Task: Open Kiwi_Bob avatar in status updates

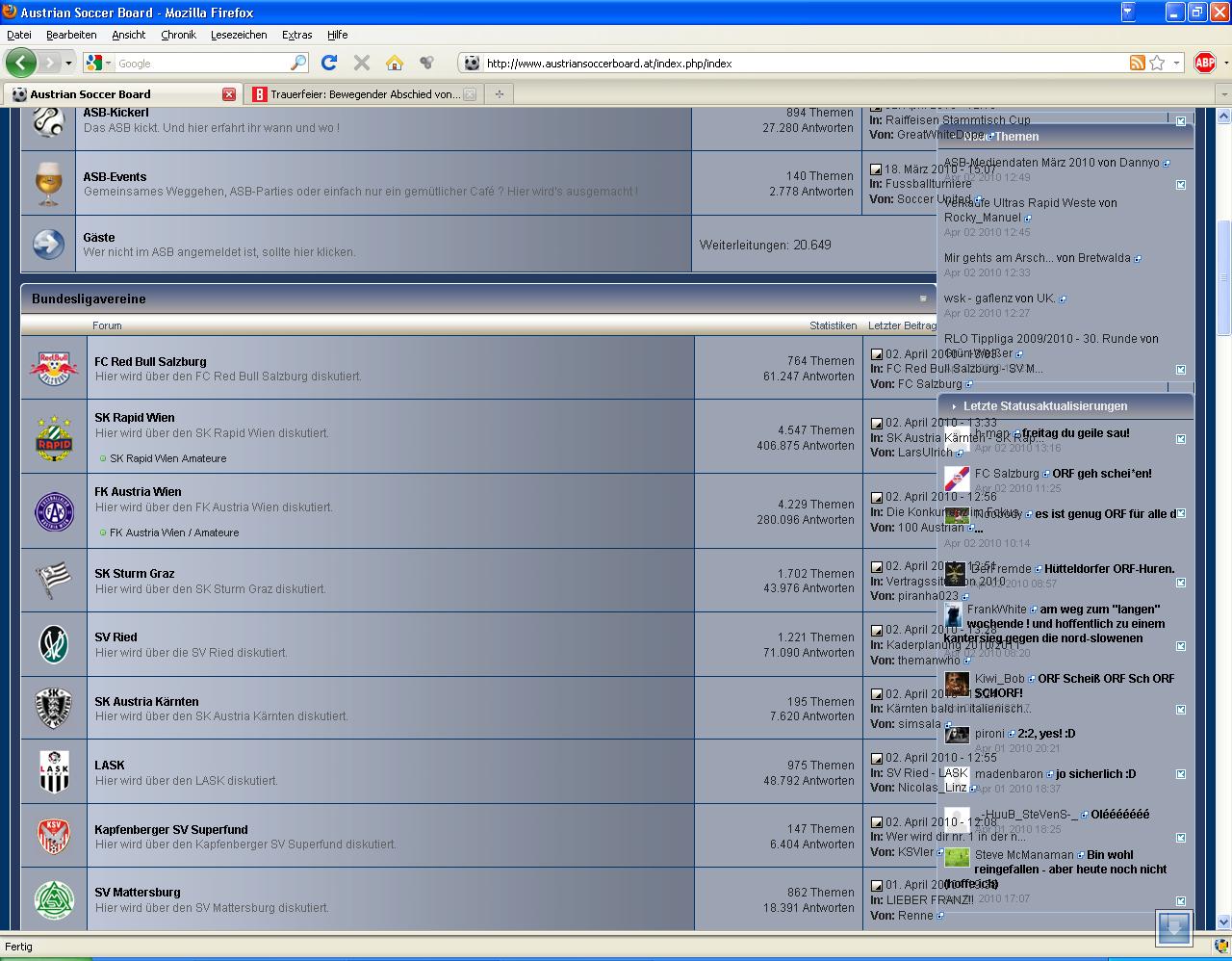Action: [957, 685]
